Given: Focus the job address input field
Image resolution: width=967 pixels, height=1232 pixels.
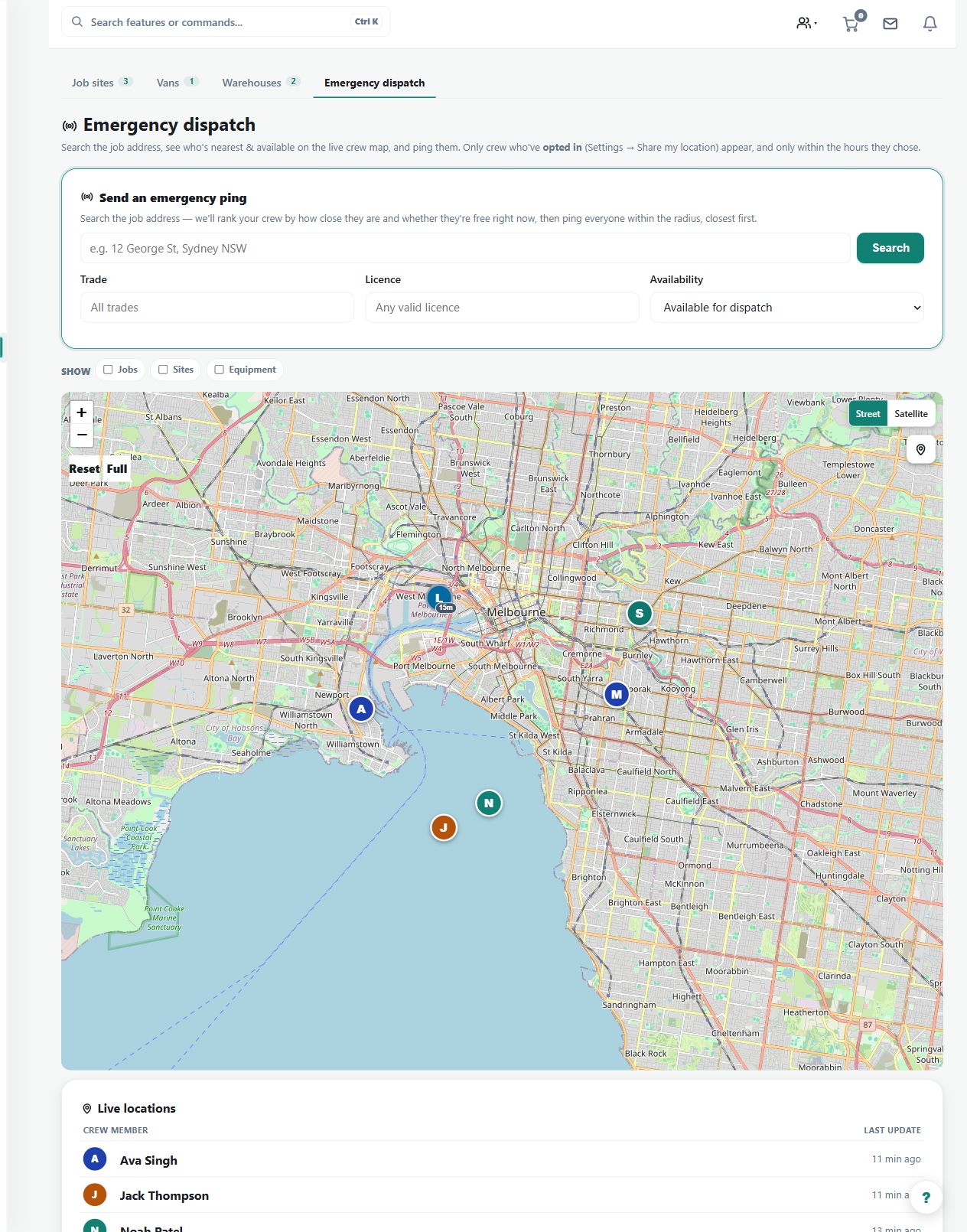Looking at the screenshot, I should point(465,248).
